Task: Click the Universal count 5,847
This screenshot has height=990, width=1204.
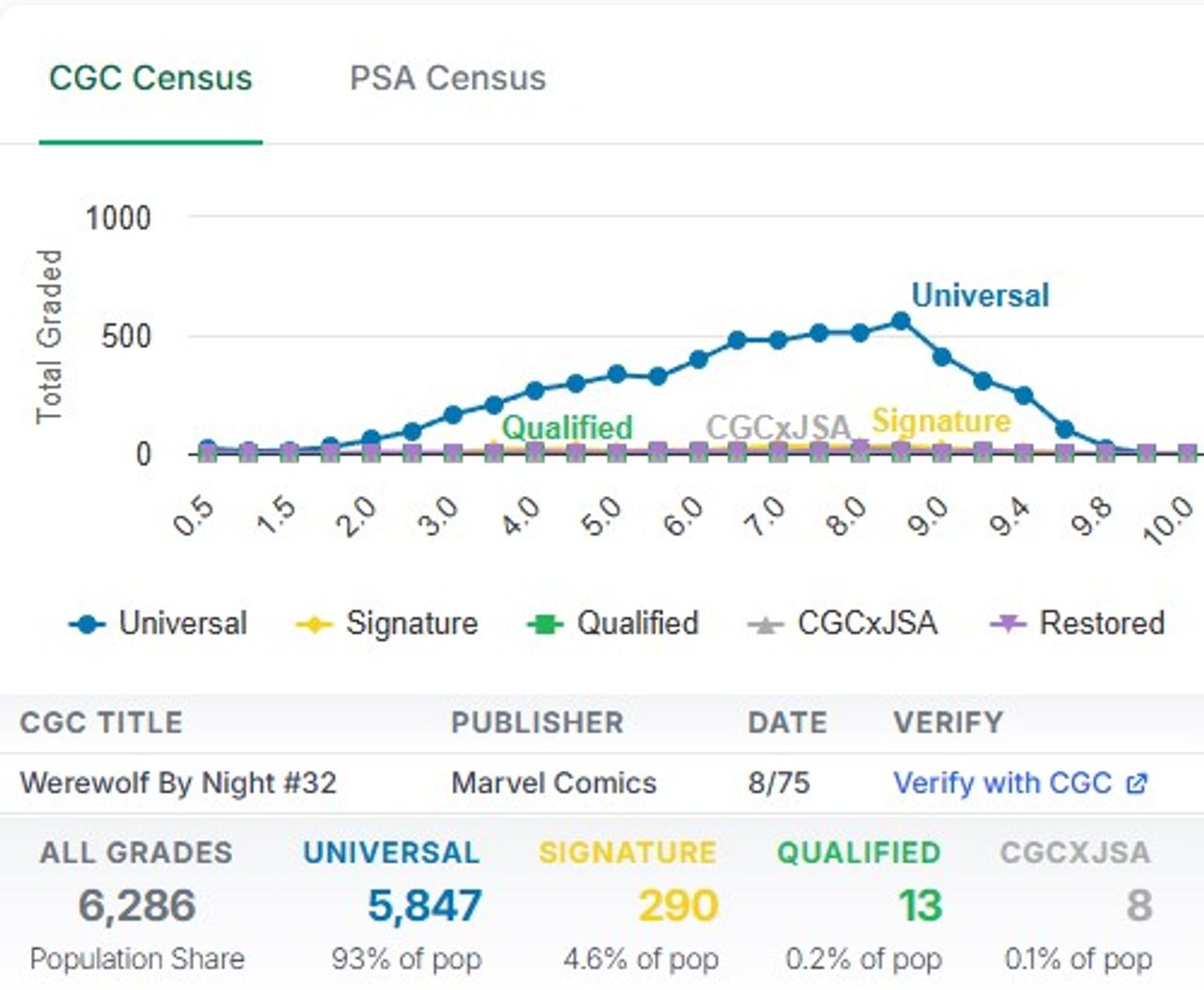Action: pos(424,905)
